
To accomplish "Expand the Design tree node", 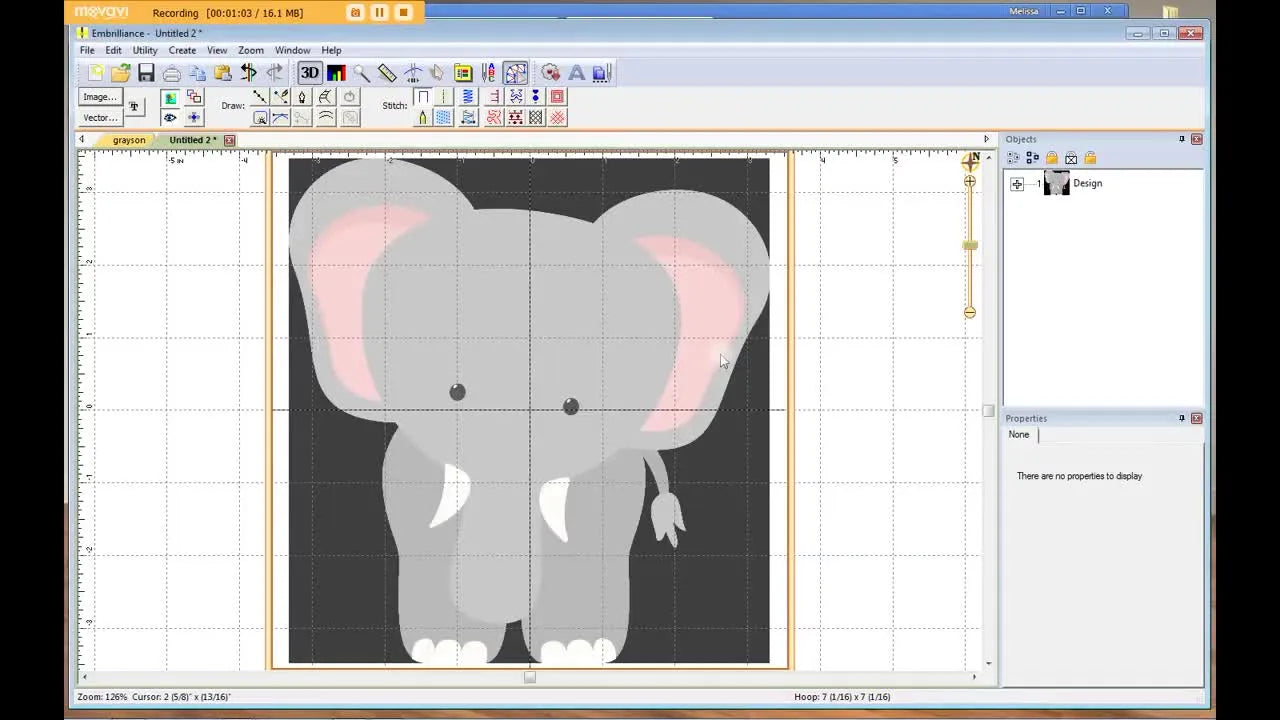I will [1017, 184].
